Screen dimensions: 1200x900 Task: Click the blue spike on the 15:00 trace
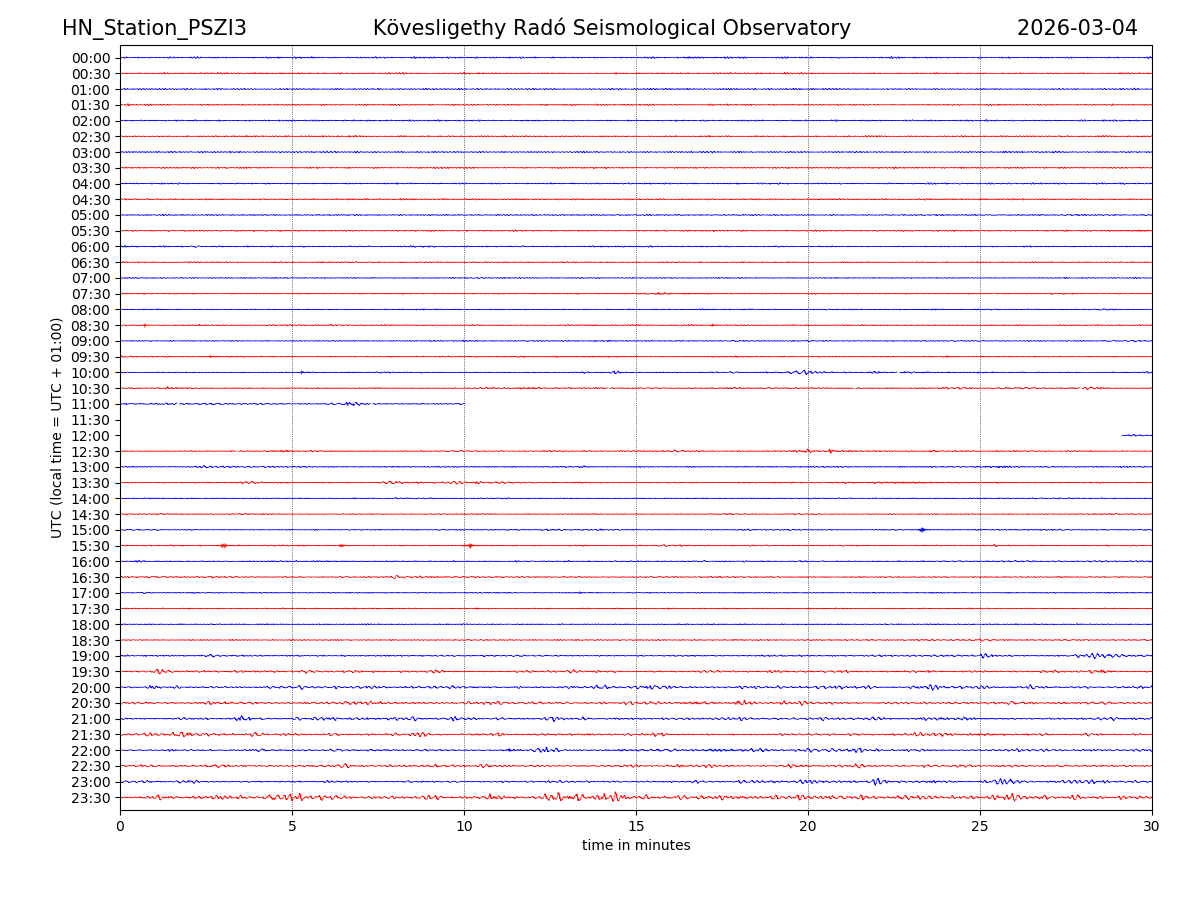click(x=921, y=530)
